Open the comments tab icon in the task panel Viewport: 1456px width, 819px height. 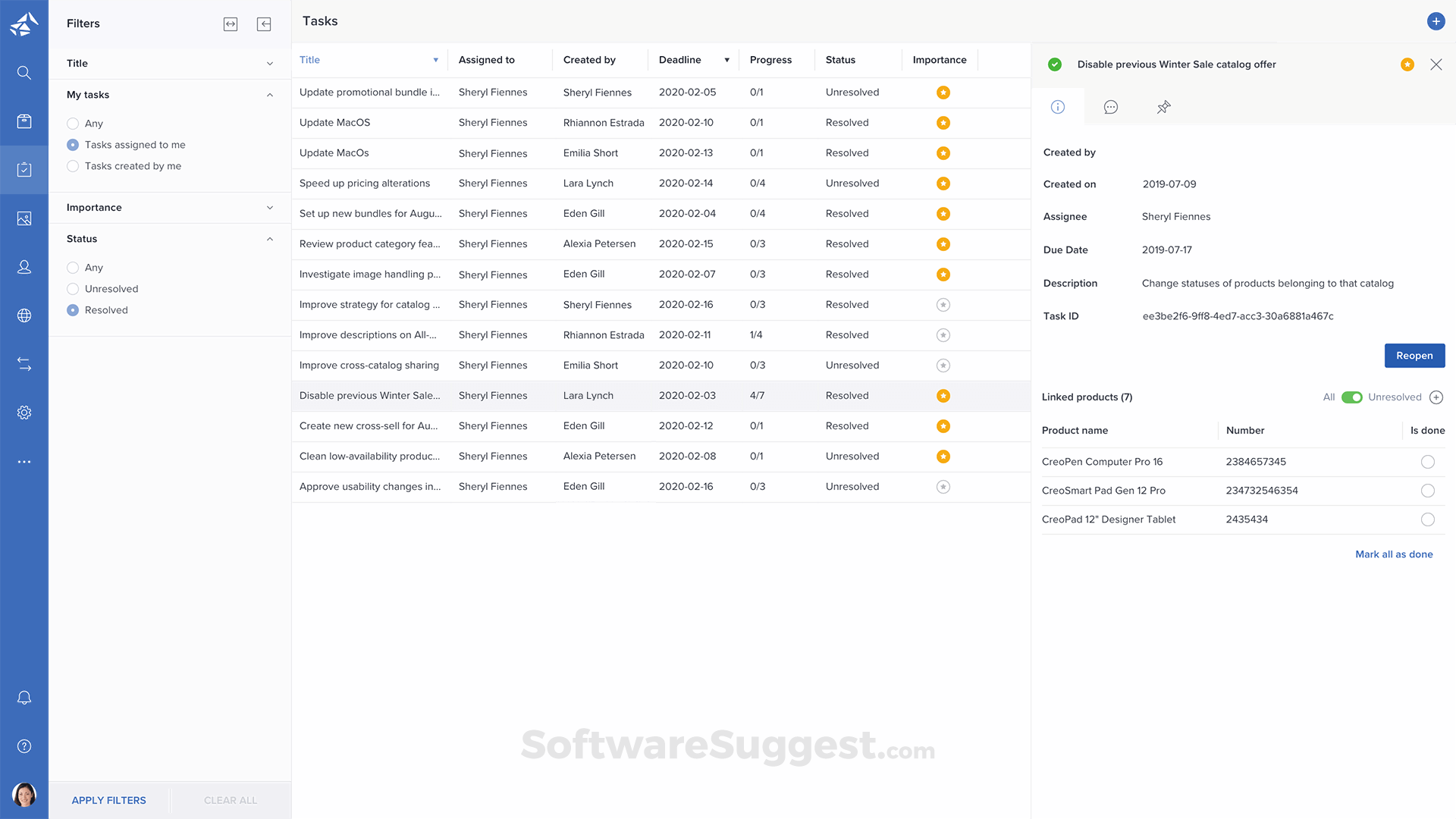click(x=1110, y=107)
